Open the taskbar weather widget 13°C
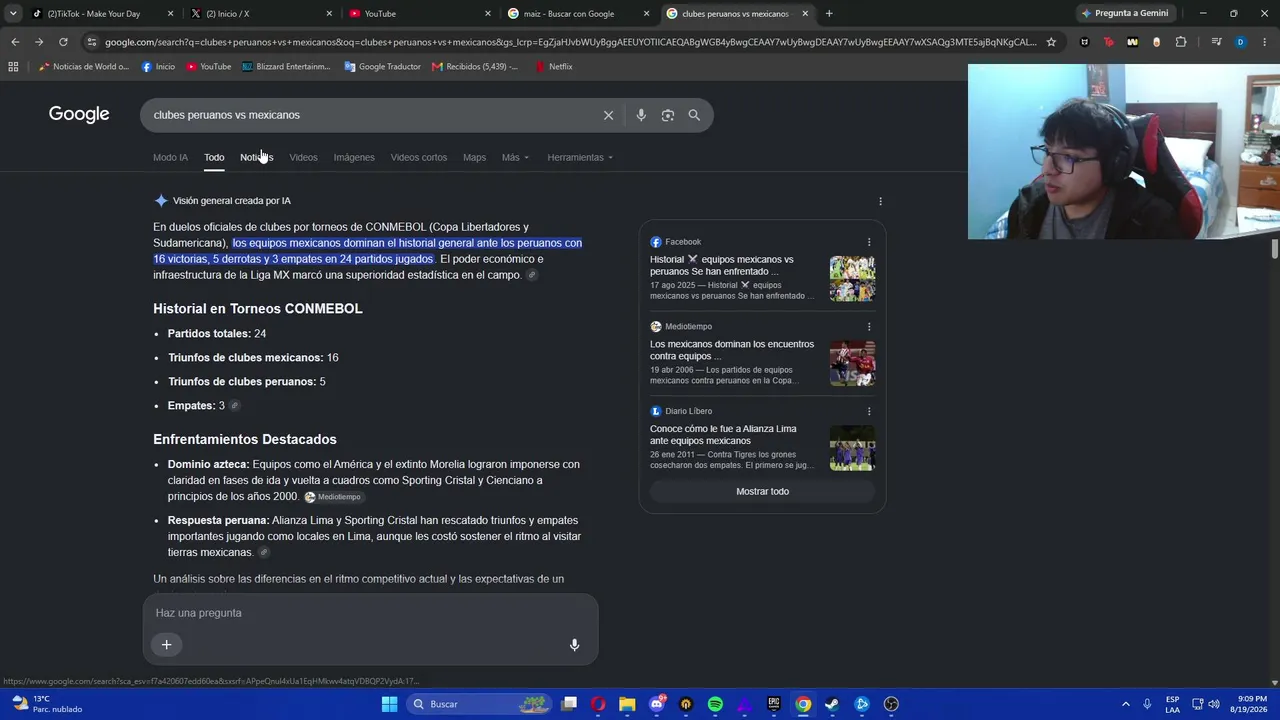Screen dimensions: 1280x720 (45, 704)
